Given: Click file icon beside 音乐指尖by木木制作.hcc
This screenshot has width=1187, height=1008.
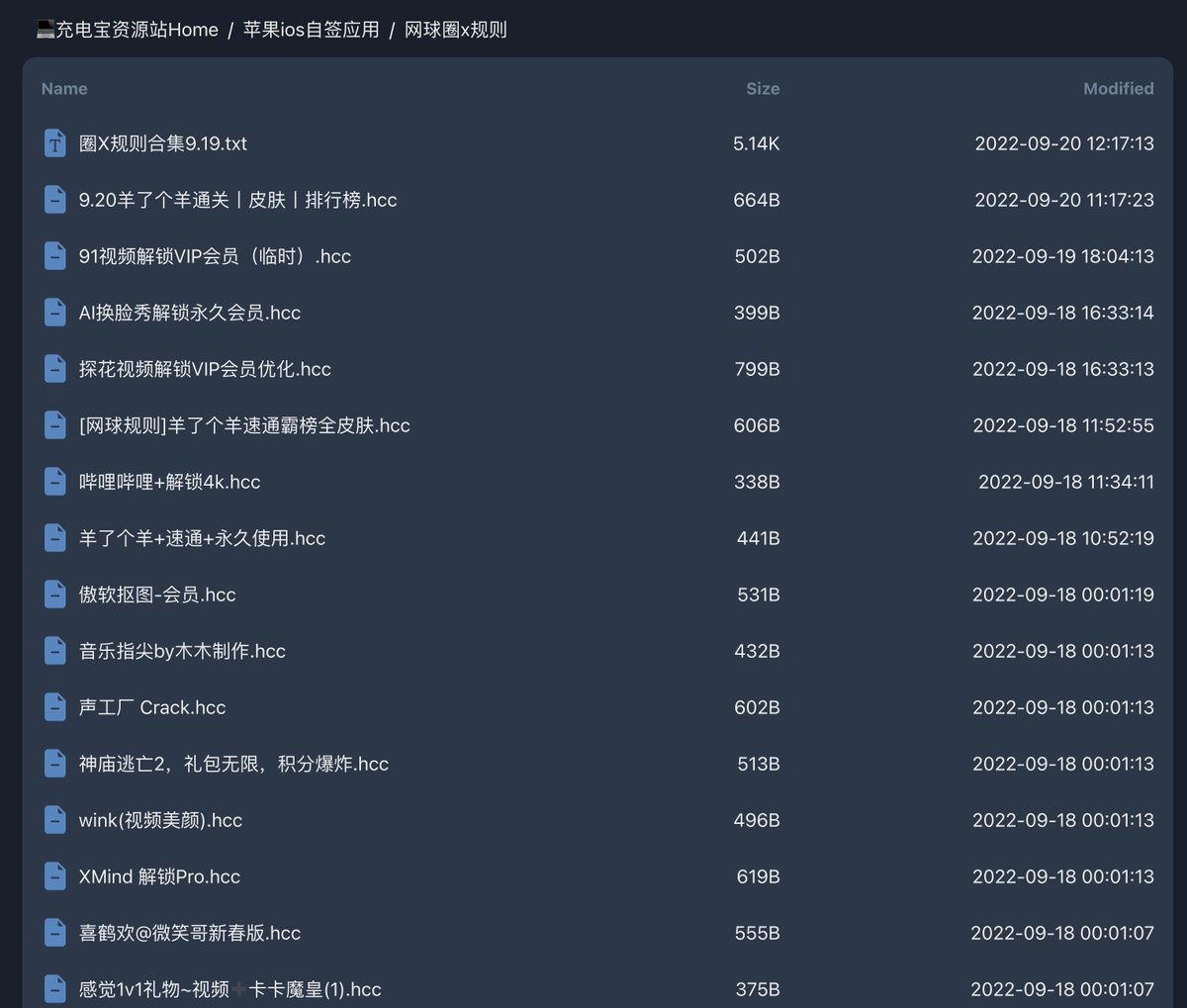Looking at the screenshot, I should [x=55, y=651].
